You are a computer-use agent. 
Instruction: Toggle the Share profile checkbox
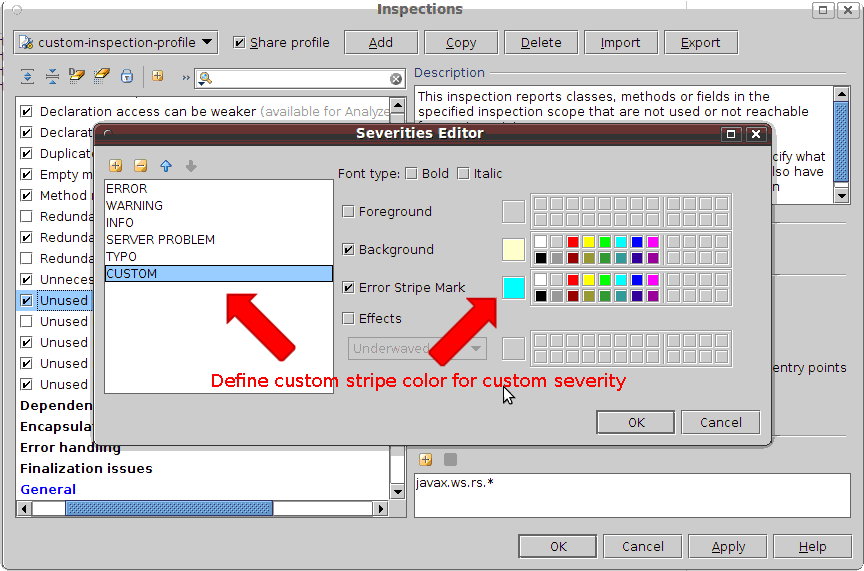point(239,42)
